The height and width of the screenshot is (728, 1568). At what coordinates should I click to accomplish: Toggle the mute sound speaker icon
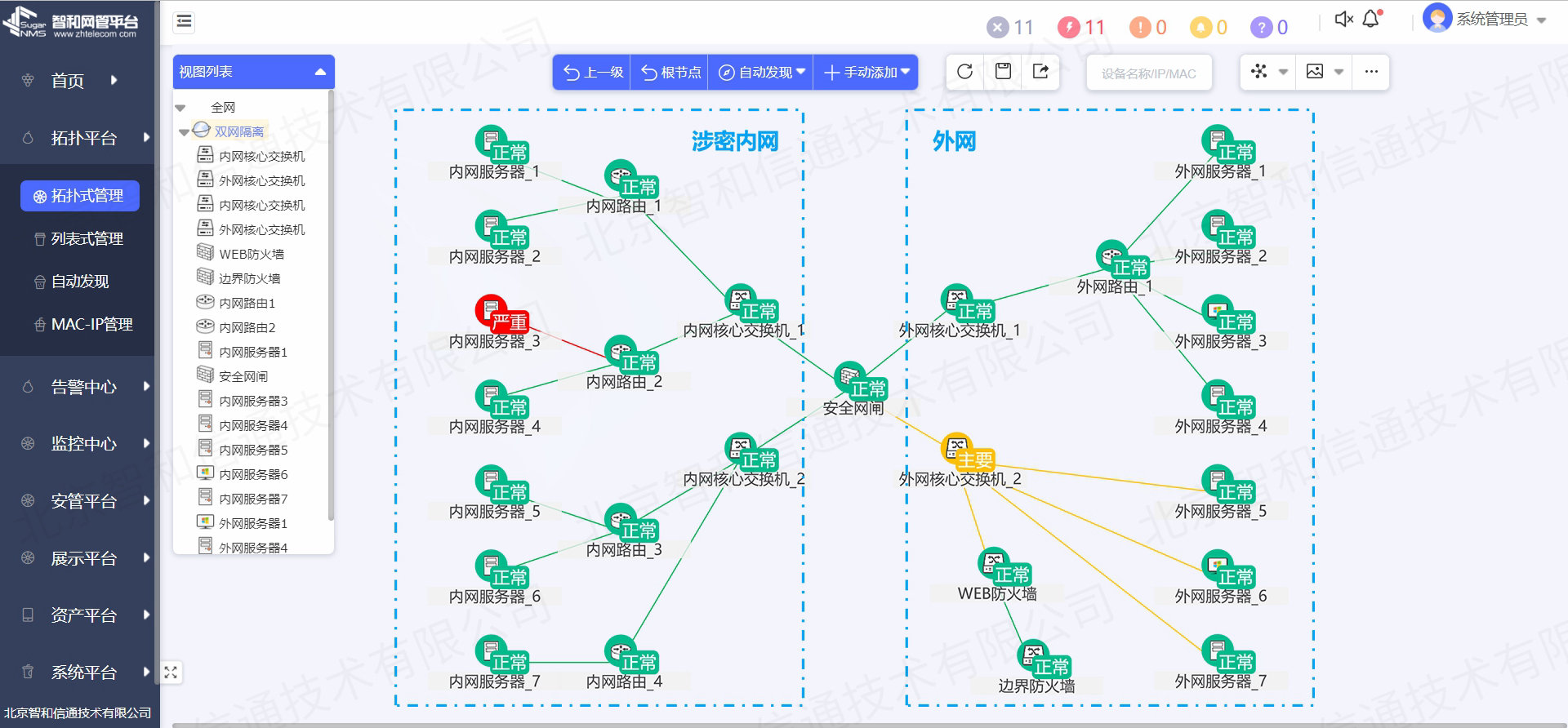[x=1343, y=19]
